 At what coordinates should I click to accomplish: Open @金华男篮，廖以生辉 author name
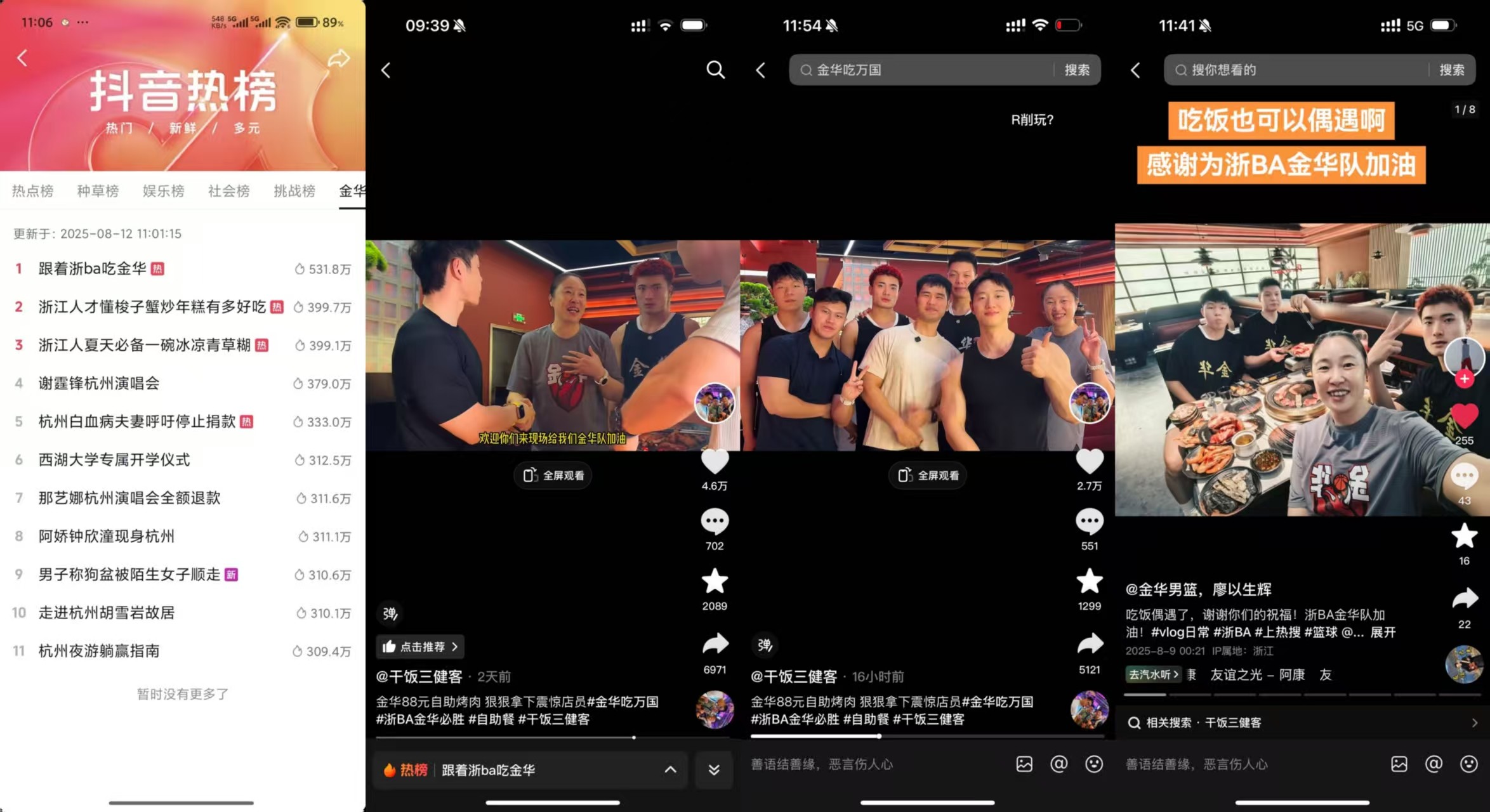pos(1198,589)
